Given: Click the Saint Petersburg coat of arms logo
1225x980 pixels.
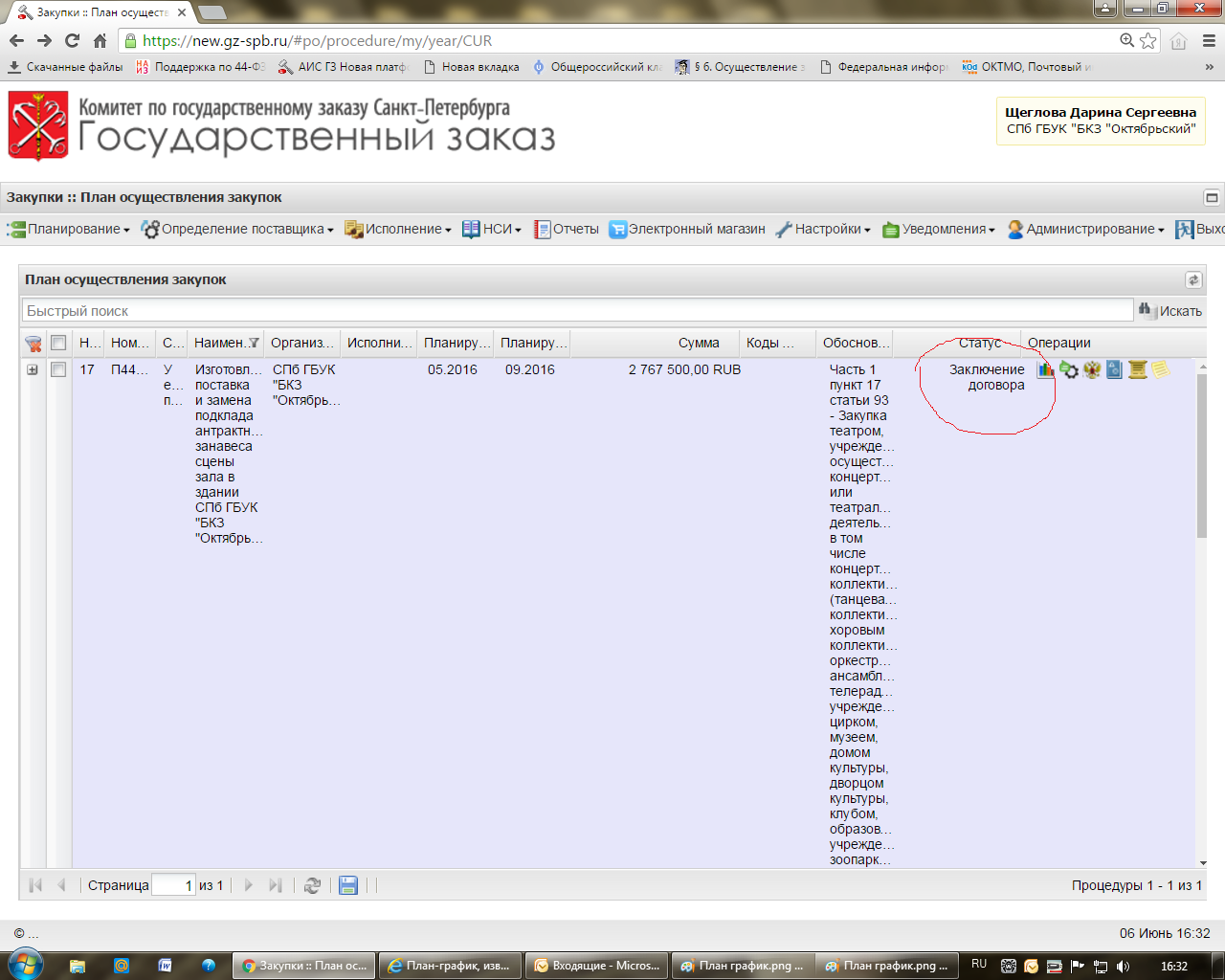Looking at the screenshot, I should pyautogui.click(x=38, y=125).
